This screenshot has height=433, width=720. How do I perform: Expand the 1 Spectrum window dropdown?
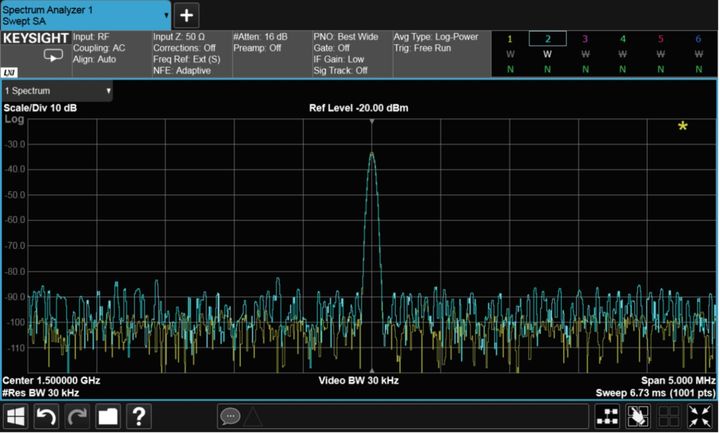(x=57, y=91)
